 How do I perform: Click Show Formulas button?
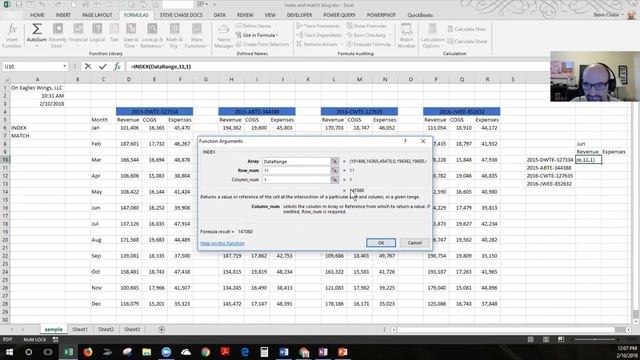[366, 26]
